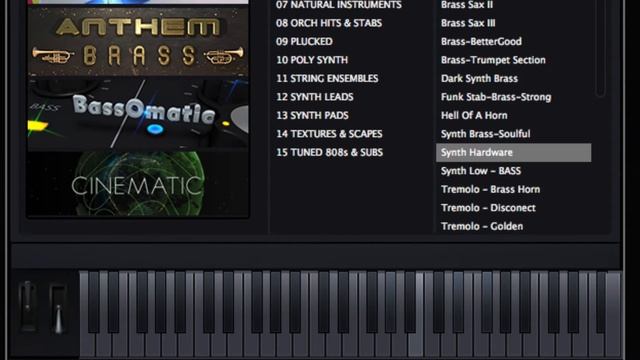Load the Tremolo - Brass Horn preset
The image size is (640, 360).
(x=490, y=189)
